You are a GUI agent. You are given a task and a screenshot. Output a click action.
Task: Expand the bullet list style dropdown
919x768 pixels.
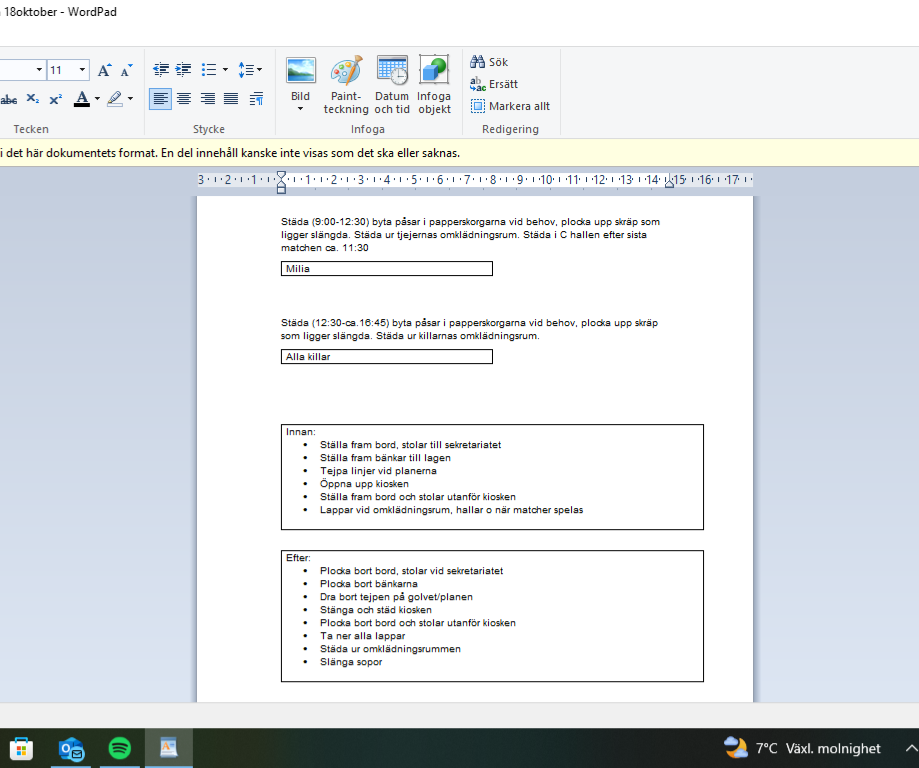click(x=225, y=70)
